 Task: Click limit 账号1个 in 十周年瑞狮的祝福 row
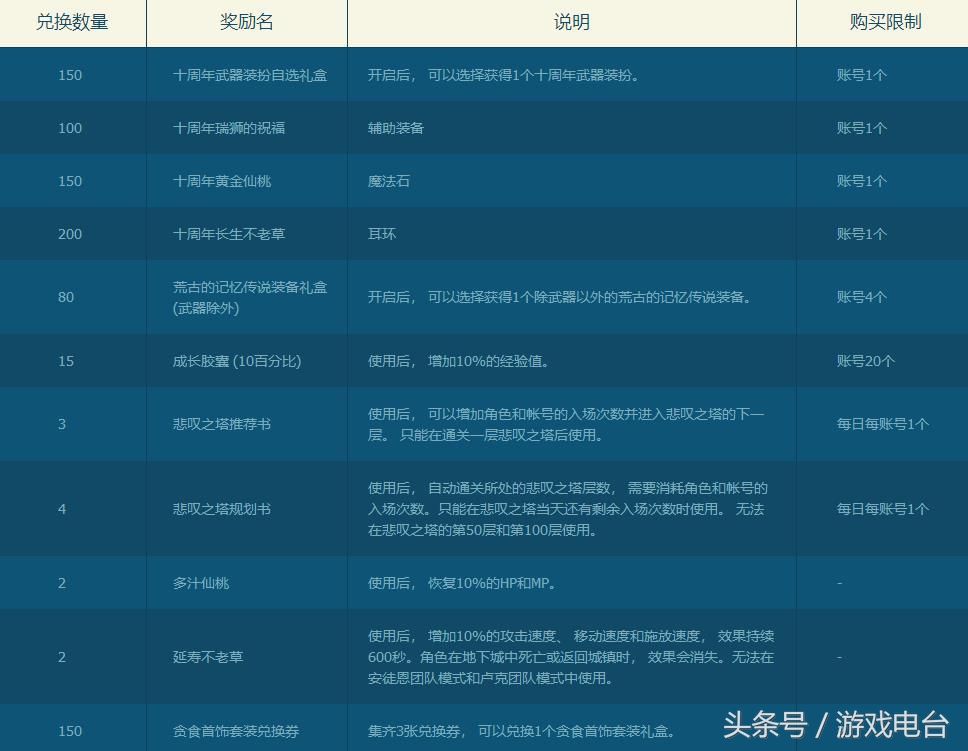click(x=862, y=128)
